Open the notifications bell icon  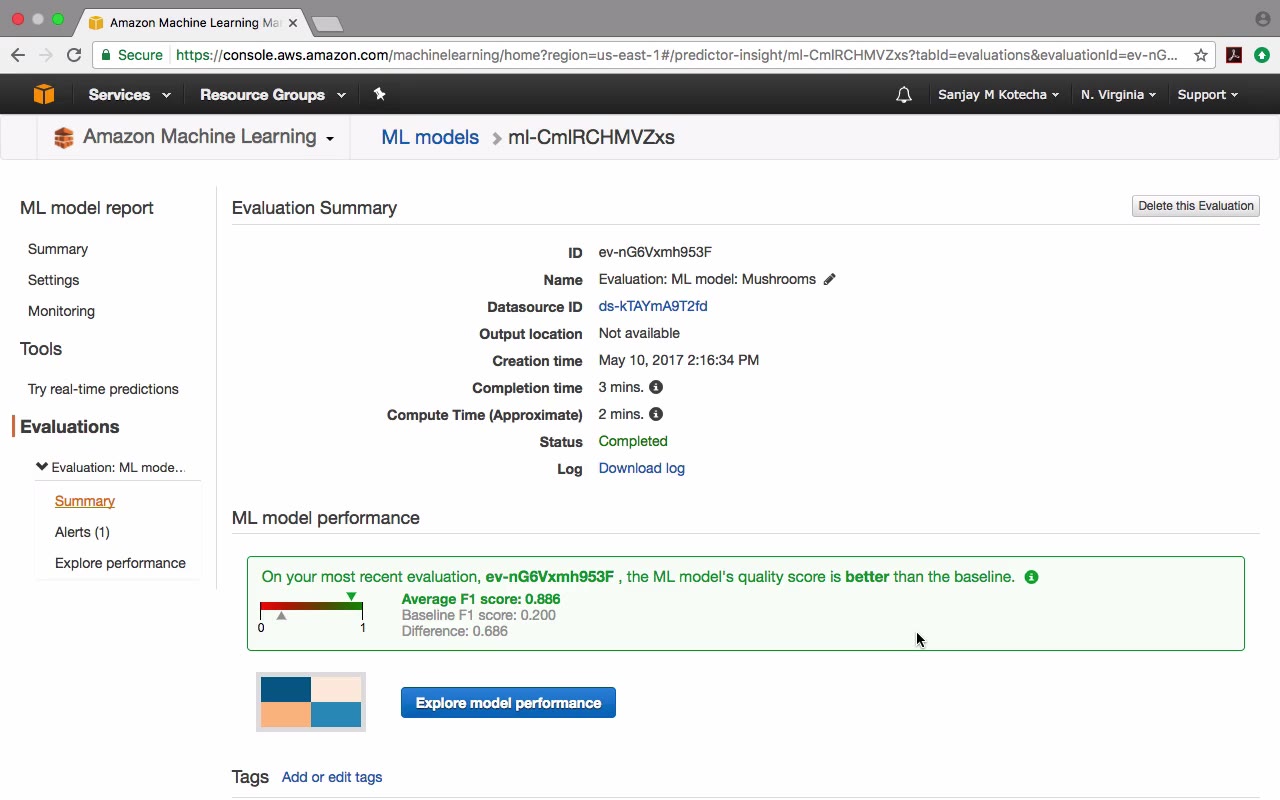[x=904, y=95]
